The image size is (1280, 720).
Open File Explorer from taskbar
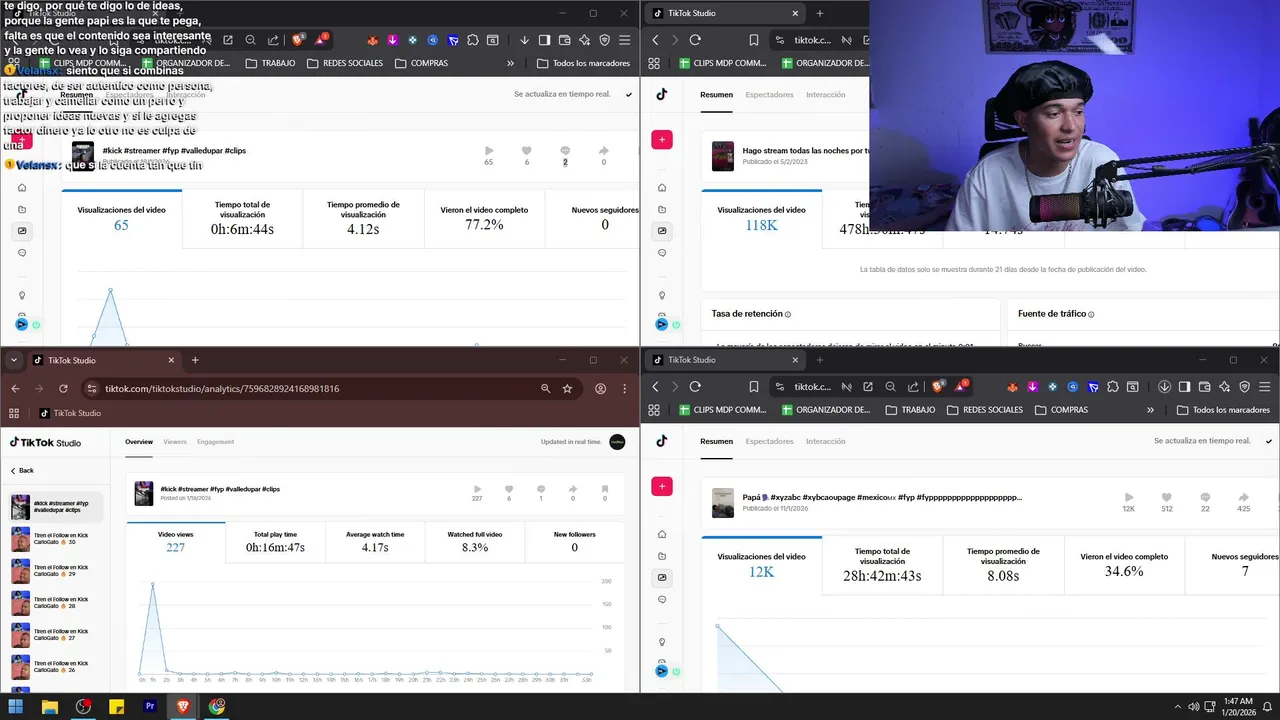click(x=49, y=706)
